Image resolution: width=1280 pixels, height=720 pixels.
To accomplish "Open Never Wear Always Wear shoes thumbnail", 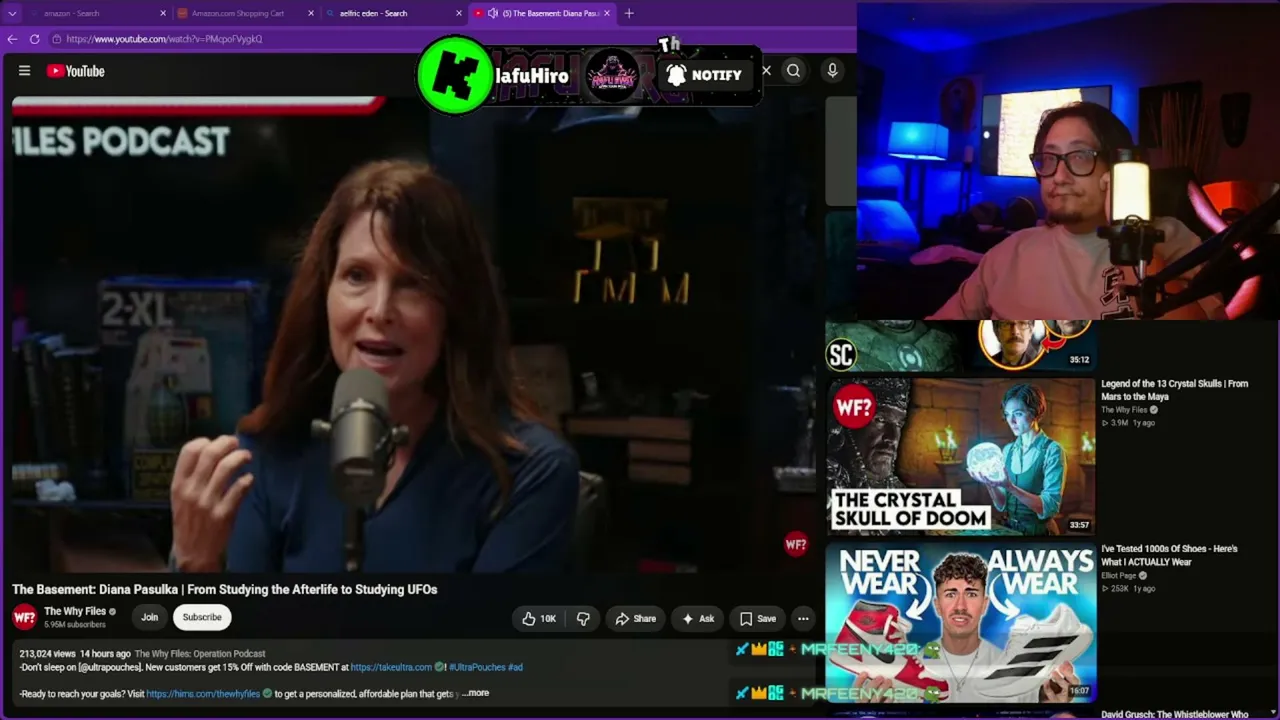I will click(960, 621).
